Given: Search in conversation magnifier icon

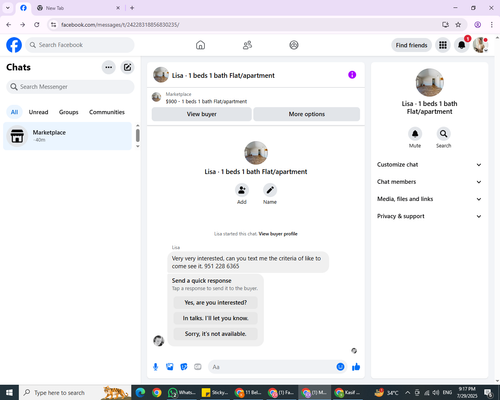Looking at the screenshot, I should [443, 134].
